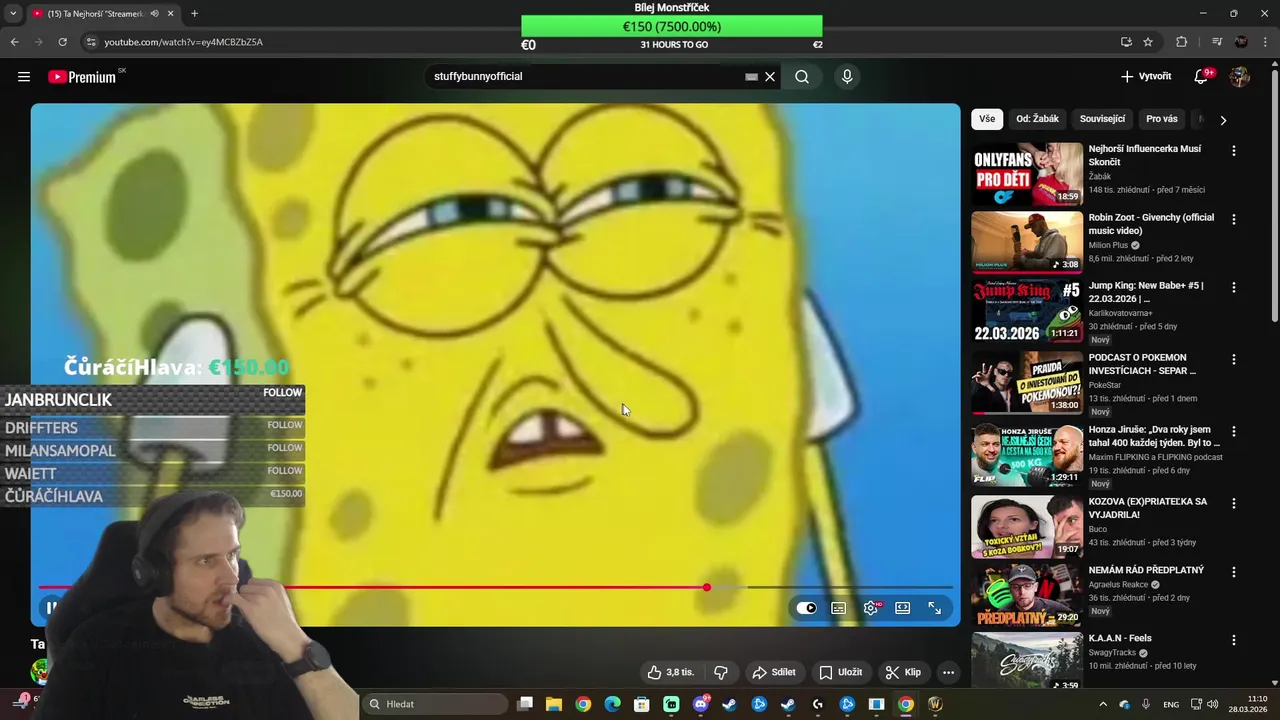
Task: Select the Od: Žabák filter chip
Action: pyautogui.click(x=1037, y=119)
